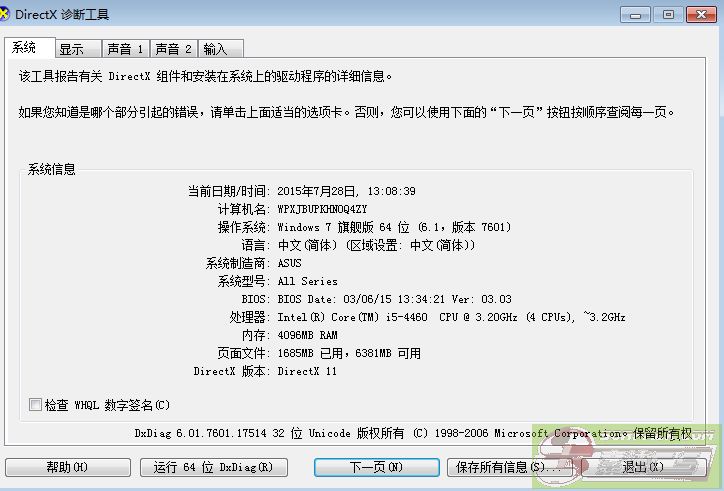Maximize the DirectX diagnostic tool window
The image size is (724, 491).
tap(668, 14)
